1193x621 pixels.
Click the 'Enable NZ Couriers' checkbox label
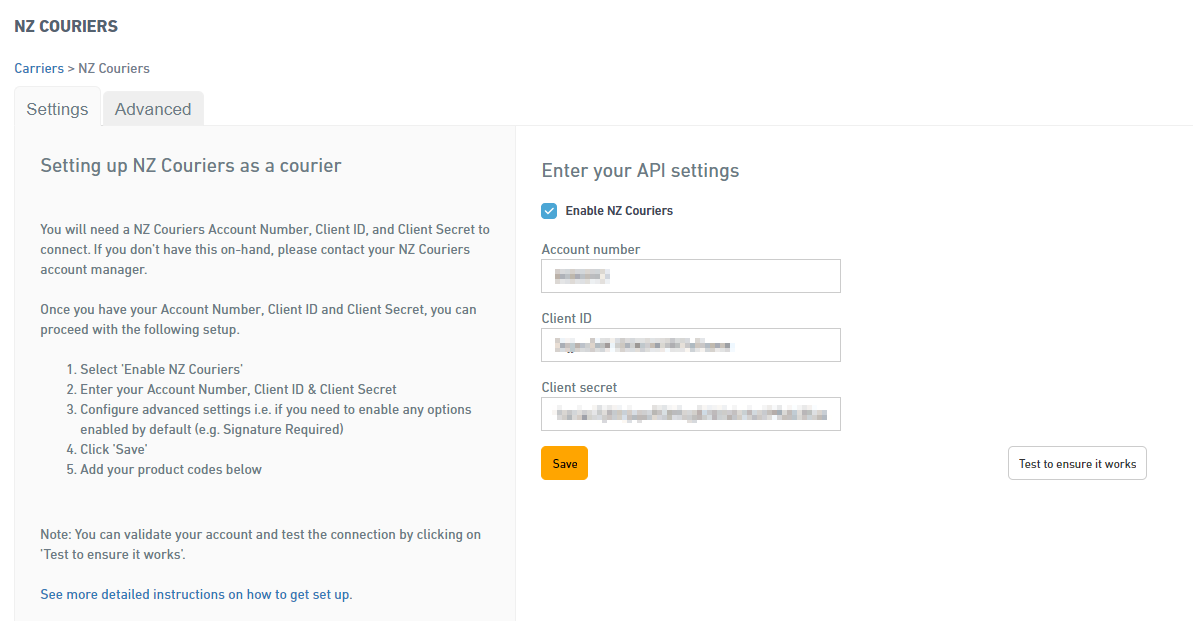(x=619, y=211)
